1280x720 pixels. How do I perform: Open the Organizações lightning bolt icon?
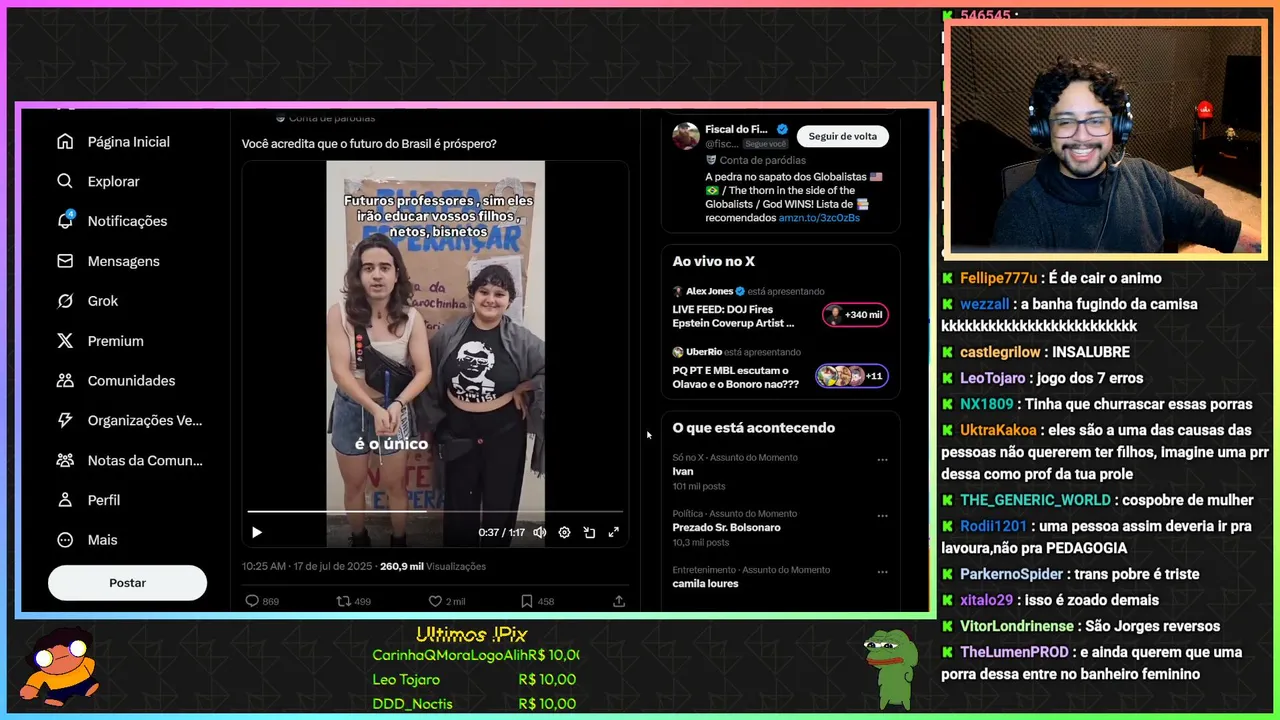click(x=65, y=420)
